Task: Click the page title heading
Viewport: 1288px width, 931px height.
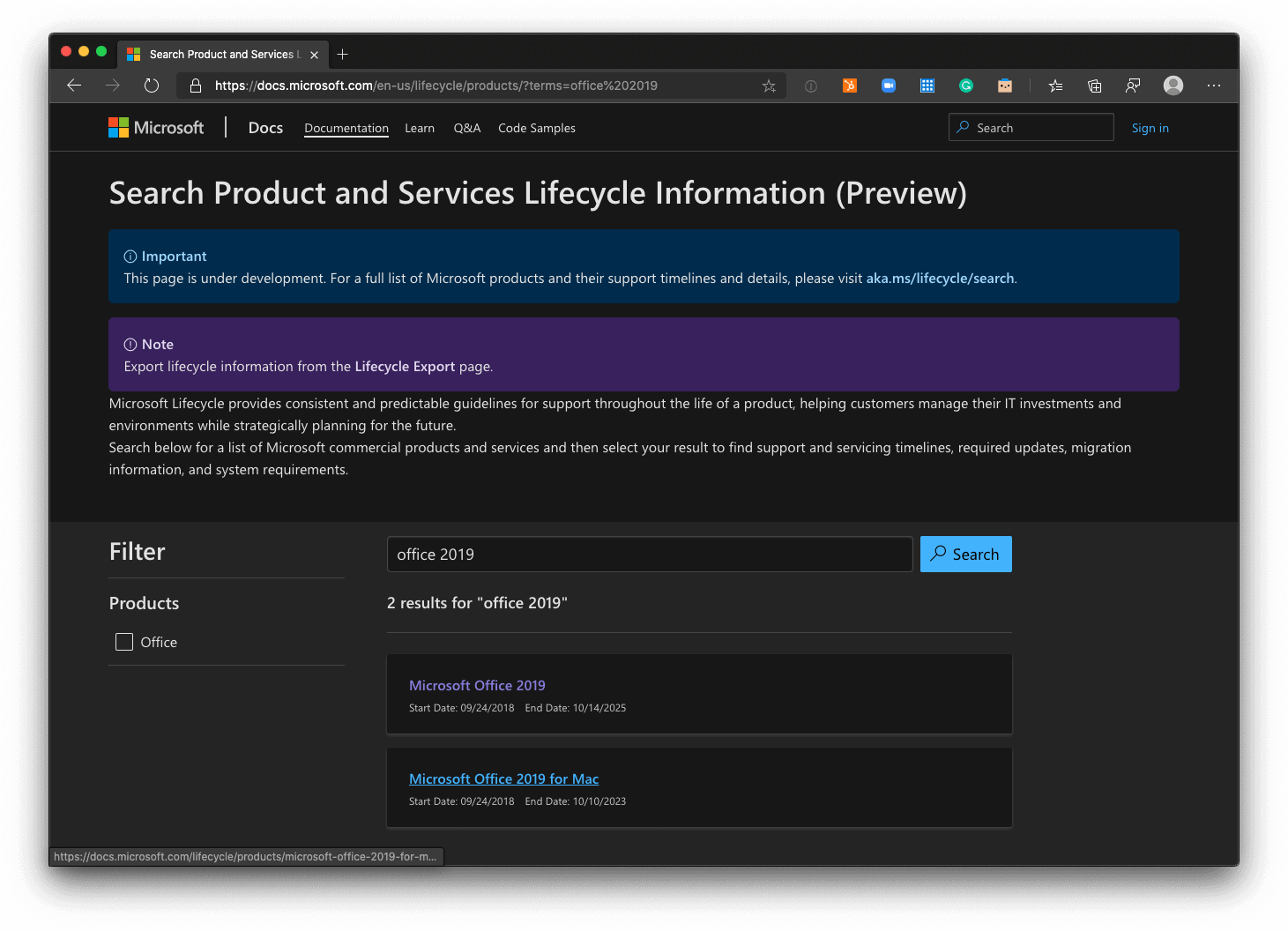Action: (538, 193)
